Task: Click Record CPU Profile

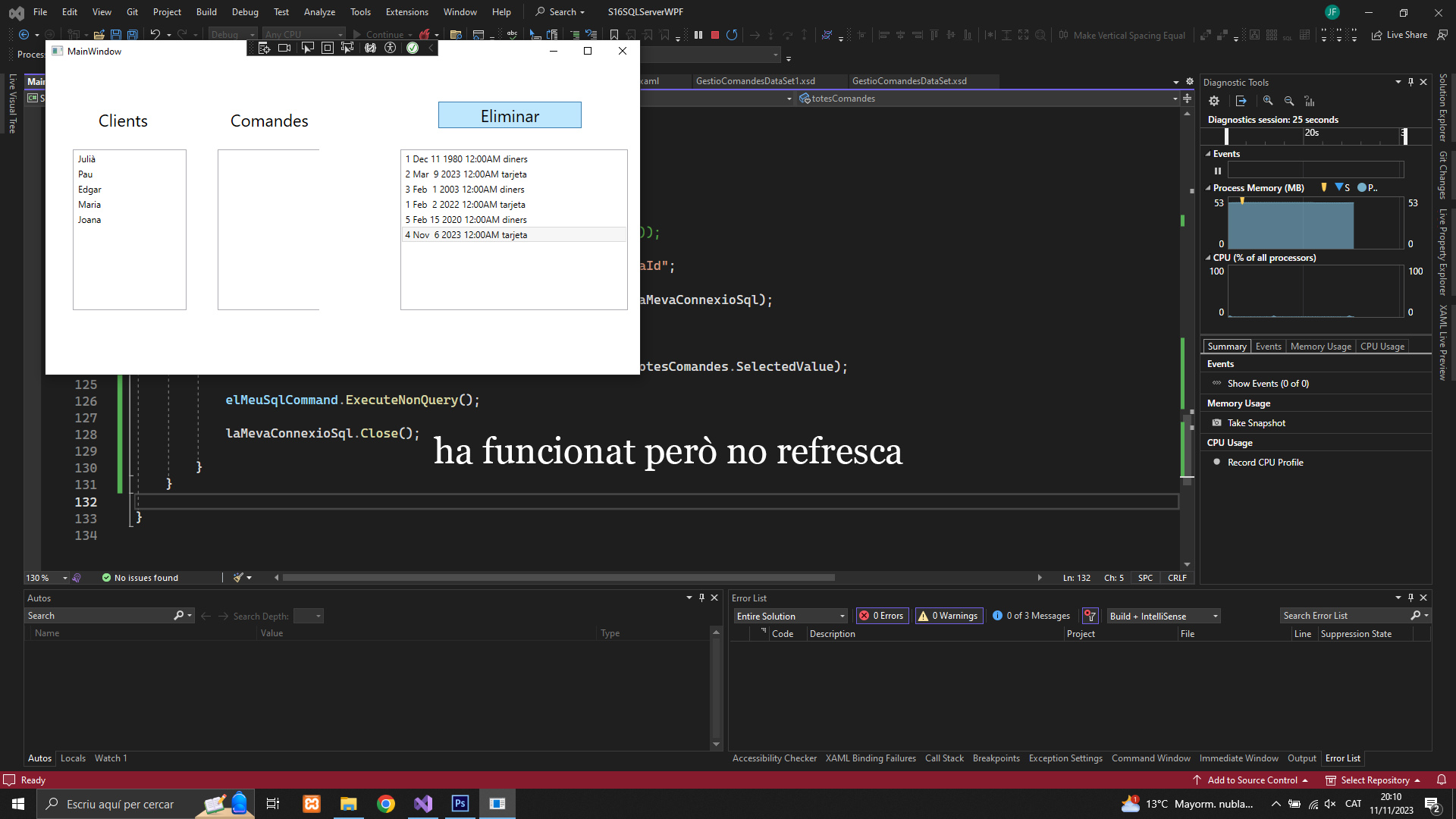Action: 1265,463
